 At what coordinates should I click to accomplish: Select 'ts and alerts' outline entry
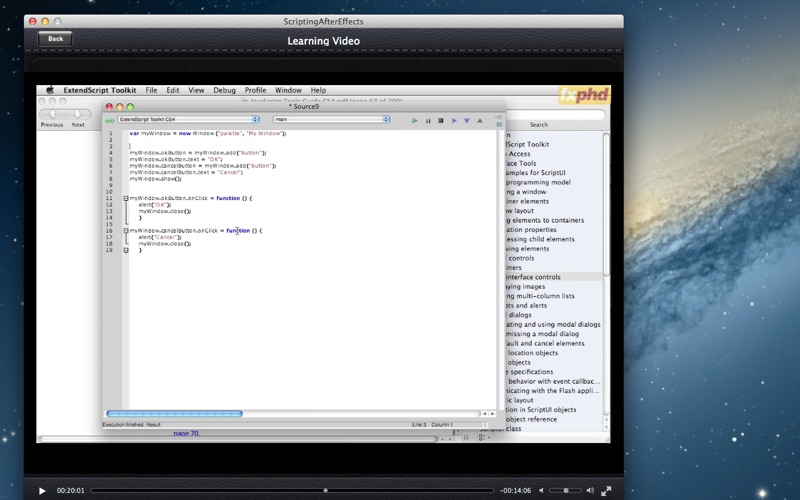(526, 305)
